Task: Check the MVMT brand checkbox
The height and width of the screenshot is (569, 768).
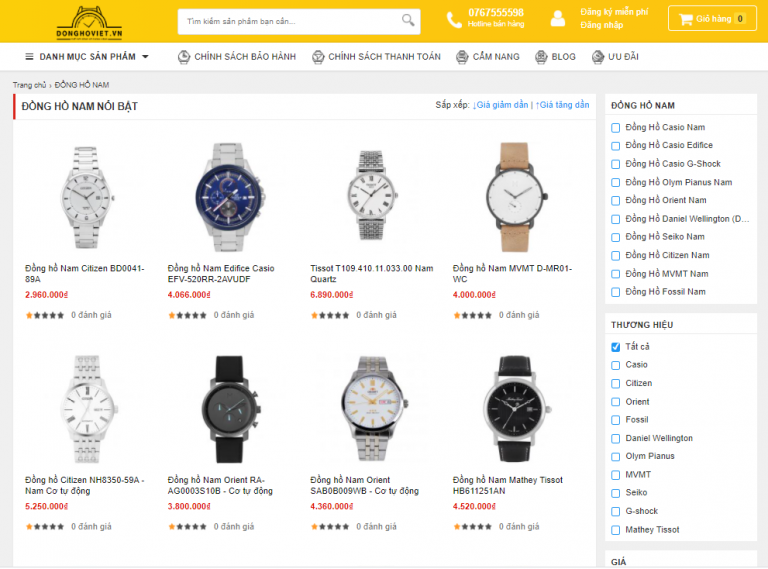Action: click(x=616, y=475)
